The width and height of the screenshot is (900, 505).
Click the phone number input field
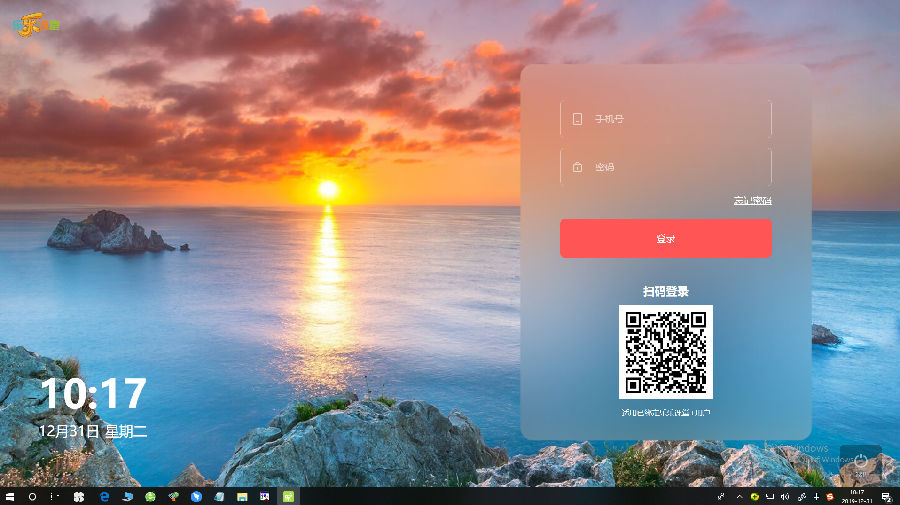coord(665,118)
